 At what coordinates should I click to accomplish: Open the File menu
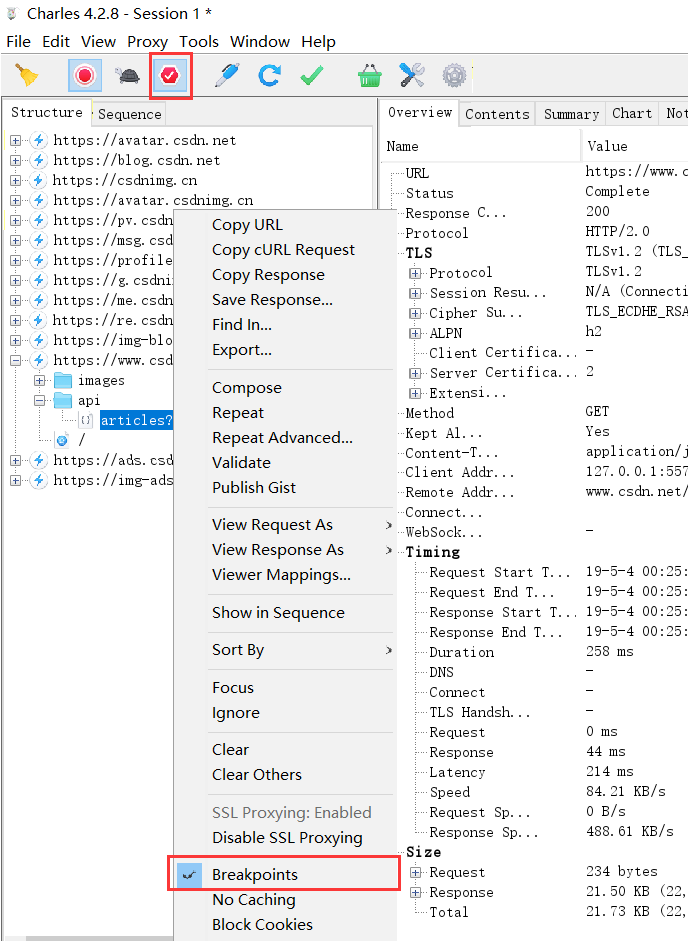19,41
